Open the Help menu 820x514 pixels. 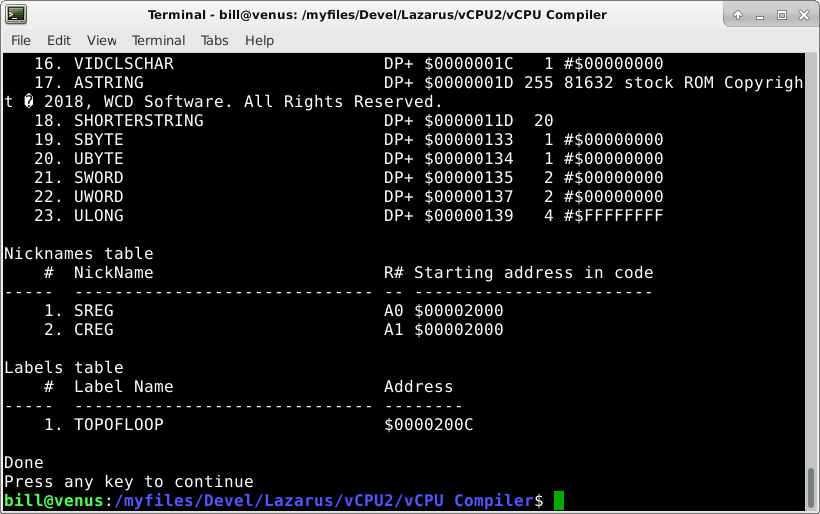259,40
